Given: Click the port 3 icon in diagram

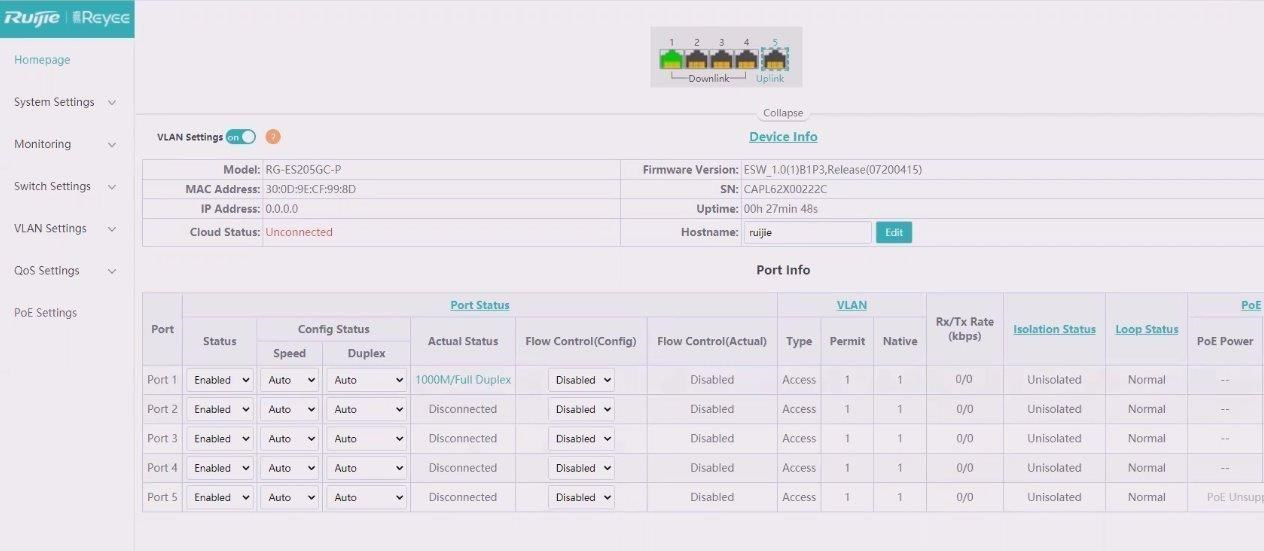Looking at the screenshot, I should pyautogui.click(x=721, y=60).
